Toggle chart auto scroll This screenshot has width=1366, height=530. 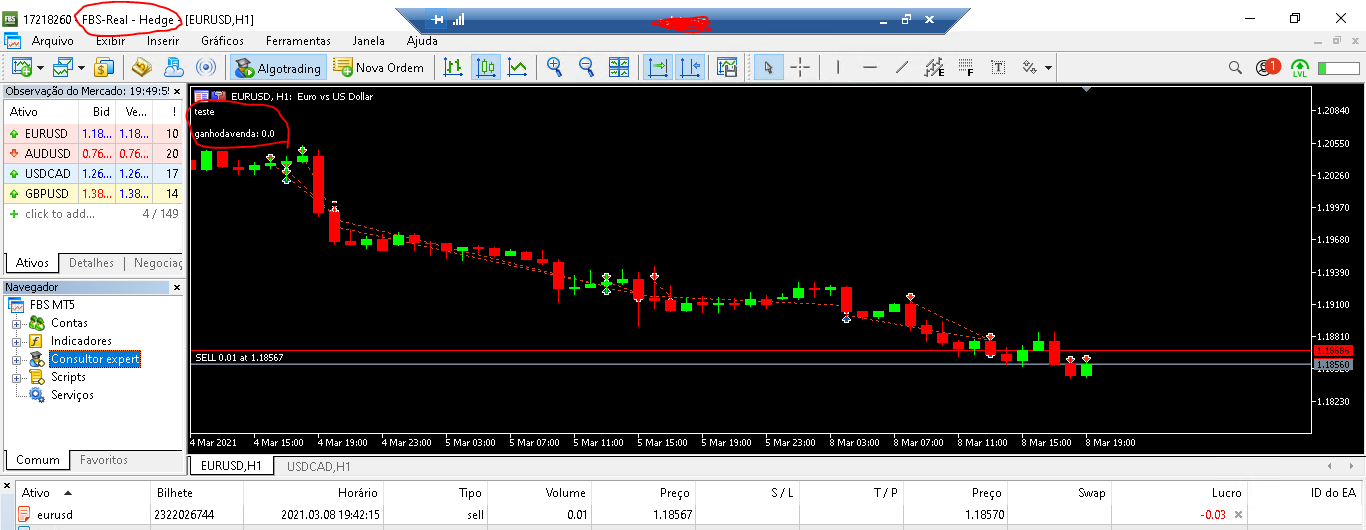(x=658, y=67)
